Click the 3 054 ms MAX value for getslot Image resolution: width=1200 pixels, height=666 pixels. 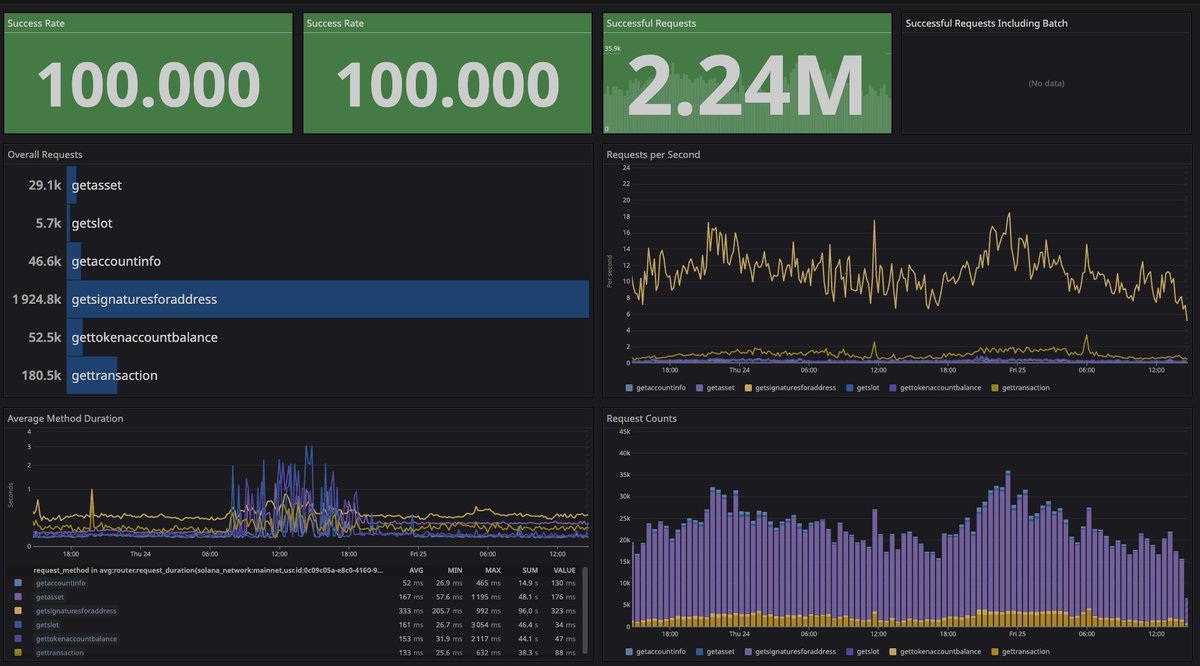tap(487, 624)
